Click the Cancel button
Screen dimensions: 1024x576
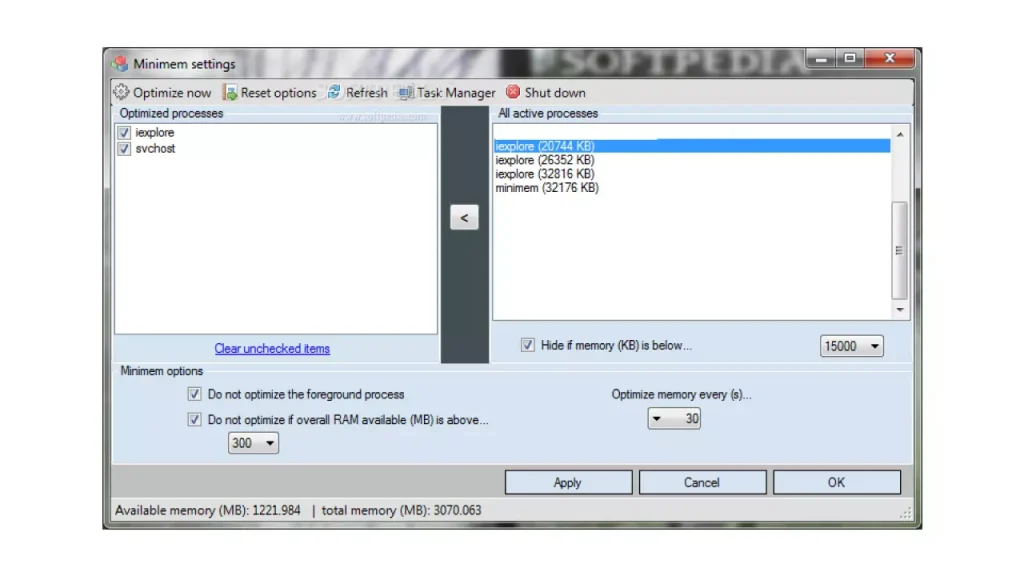pos(702,483)
